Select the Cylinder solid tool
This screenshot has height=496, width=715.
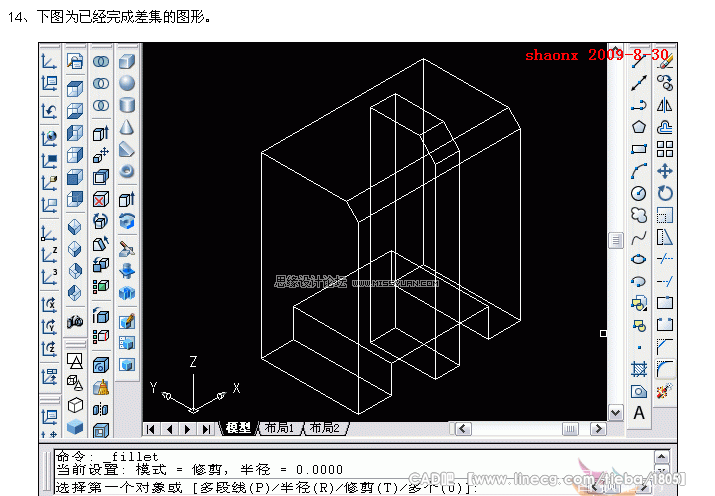pyautogui.click(x=127, y=105)
